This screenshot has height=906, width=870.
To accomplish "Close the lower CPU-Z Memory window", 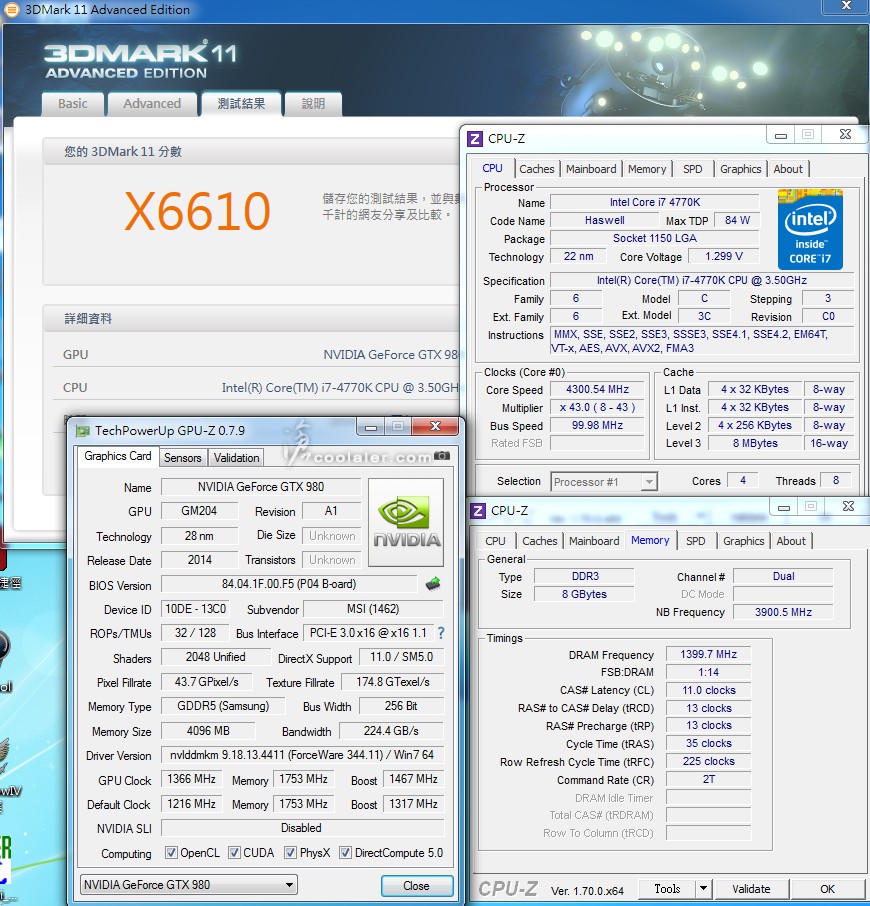I will click(848, 507).
